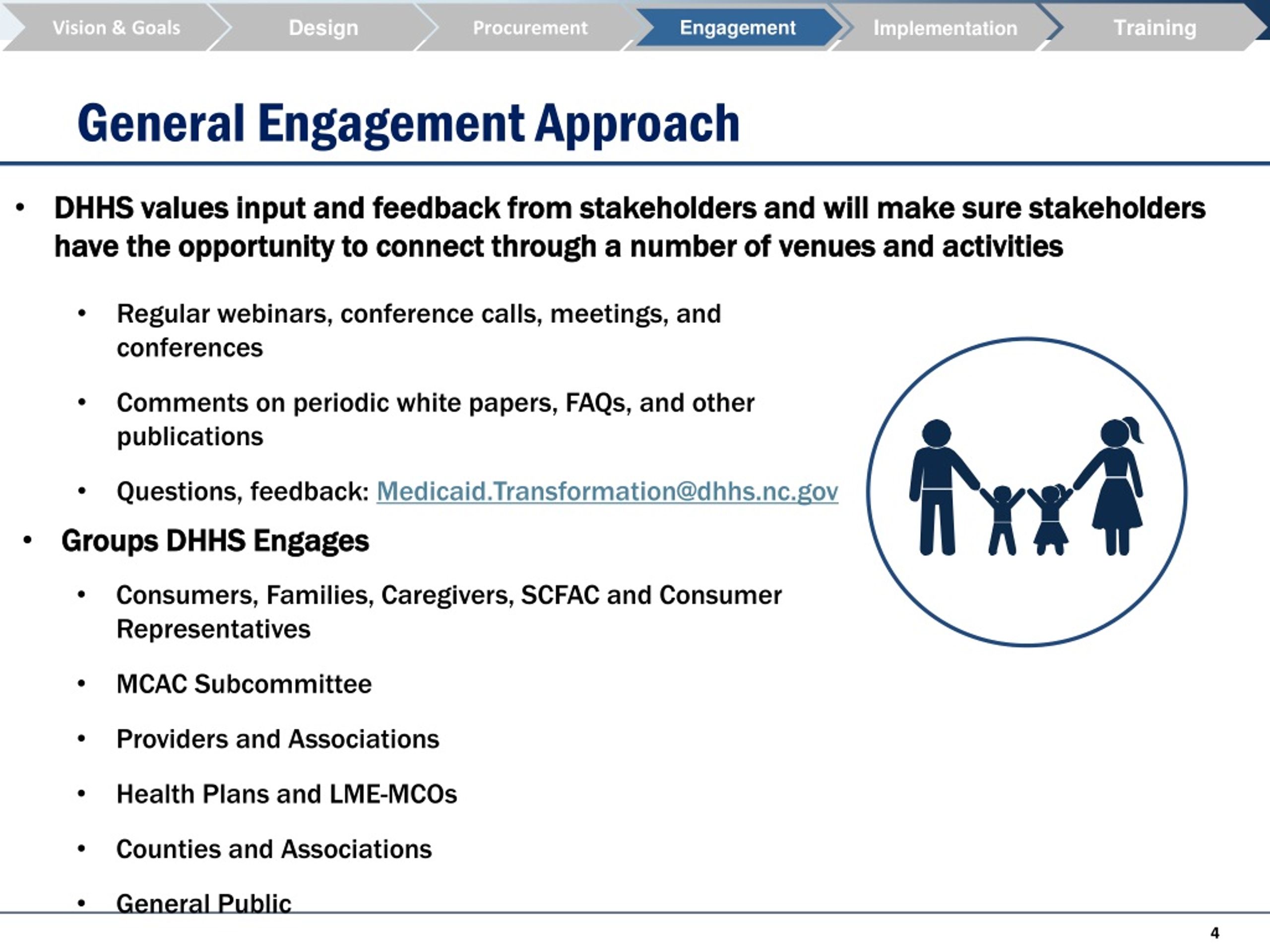The width and height of the screenshot is (1270, 952).
Task: Click the 'Counties and Associations' bullet
Action: click(274, 849)
